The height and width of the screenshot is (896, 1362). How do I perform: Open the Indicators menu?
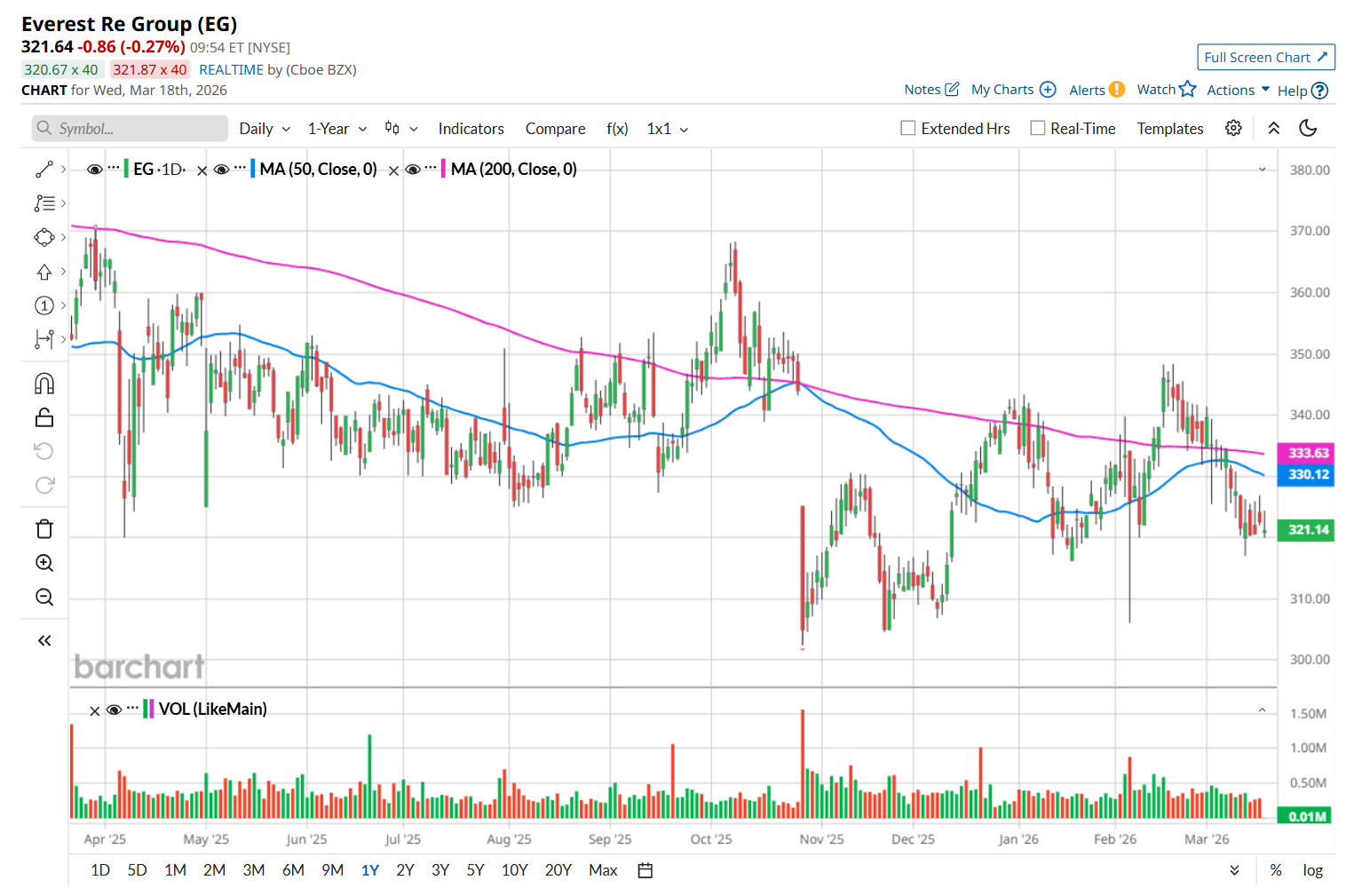tap(471, 129)
